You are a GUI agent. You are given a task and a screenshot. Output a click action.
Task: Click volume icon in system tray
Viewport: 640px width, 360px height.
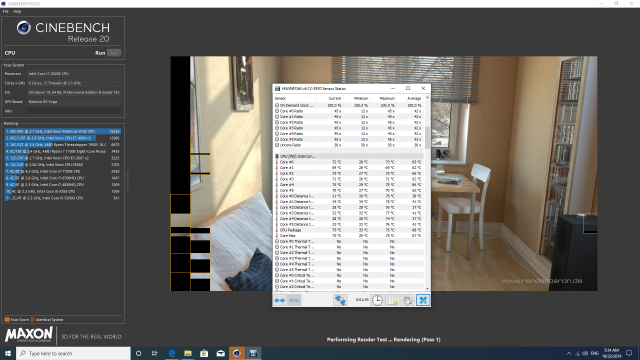pos(585,353)
